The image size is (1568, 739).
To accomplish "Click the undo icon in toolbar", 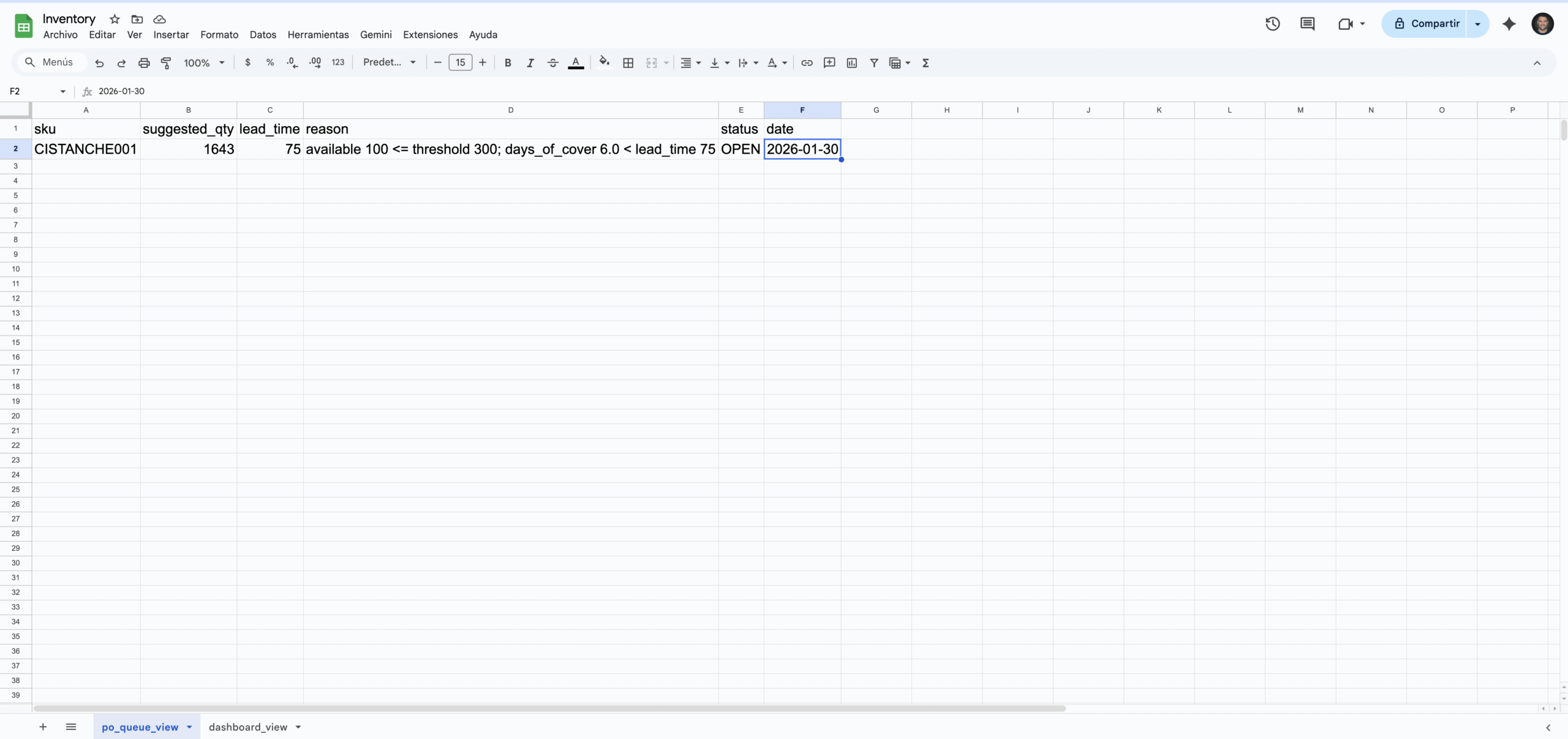I will pyautogui.click(x=99, y=62).
